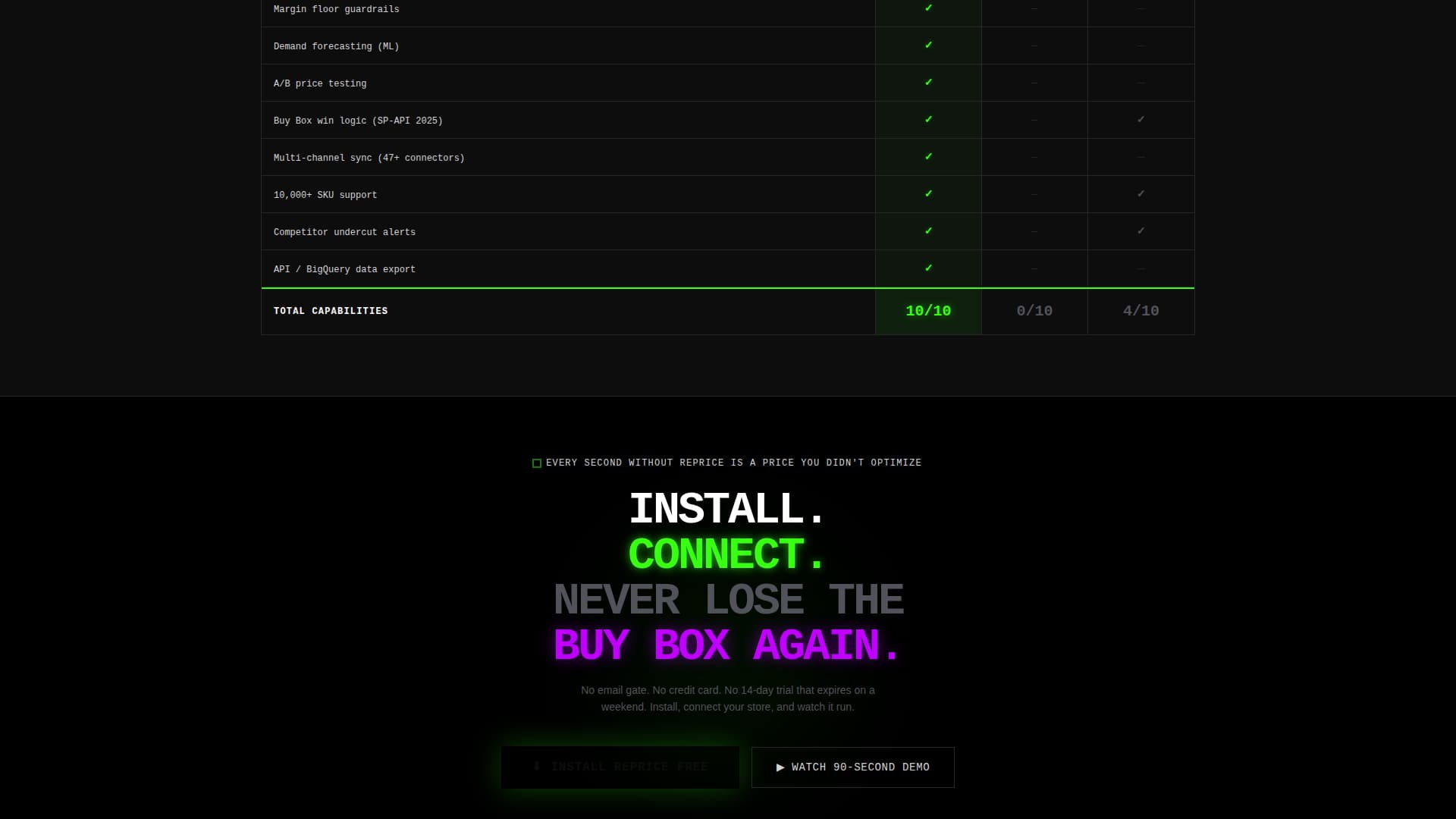Click the checkmark for 10,000+ SKU support in the rightmost column
1456x819 pixels.
1141,193
